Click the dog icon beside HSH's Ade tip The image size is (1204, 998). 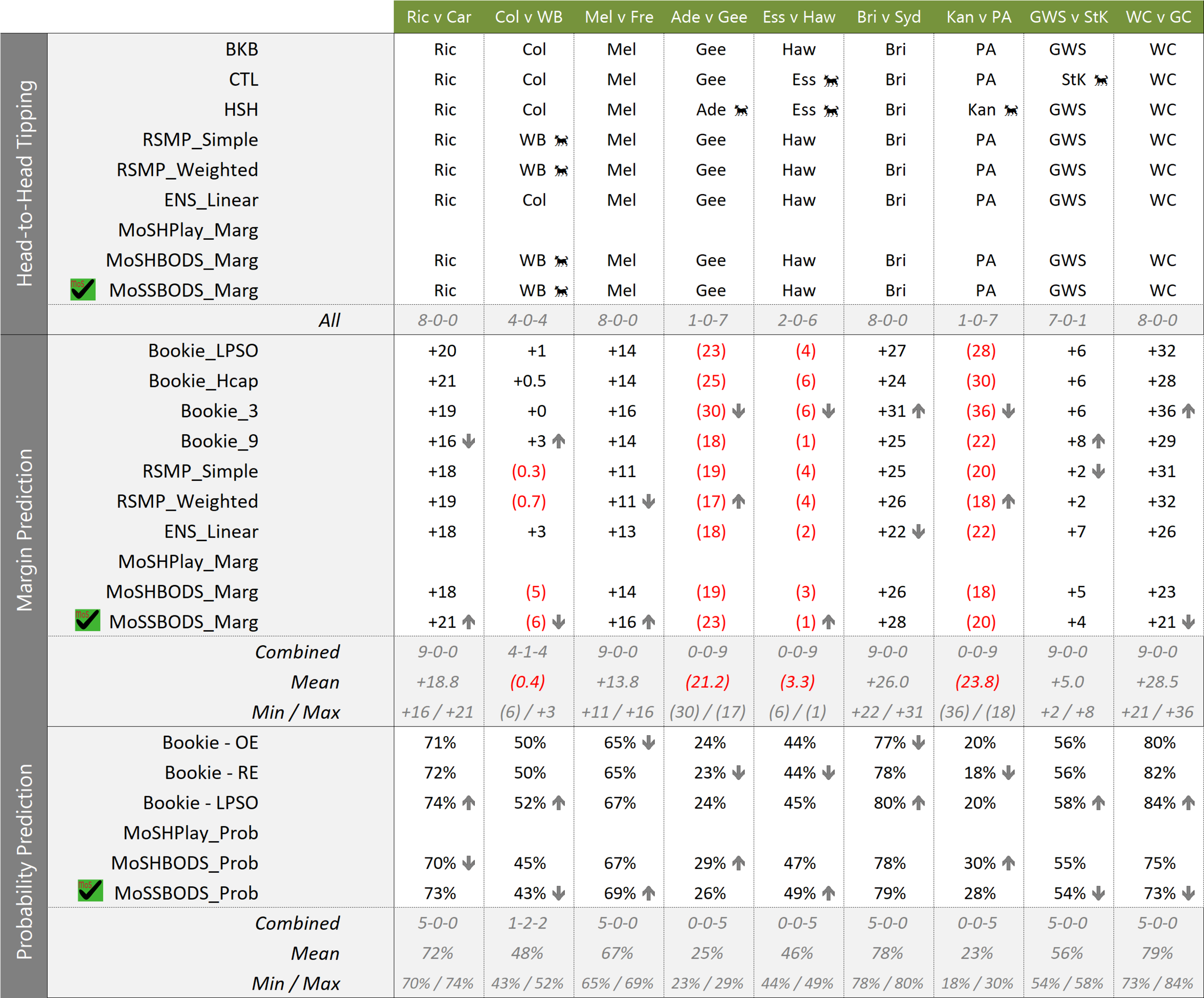pyautogui.click(x=741, y=111)
